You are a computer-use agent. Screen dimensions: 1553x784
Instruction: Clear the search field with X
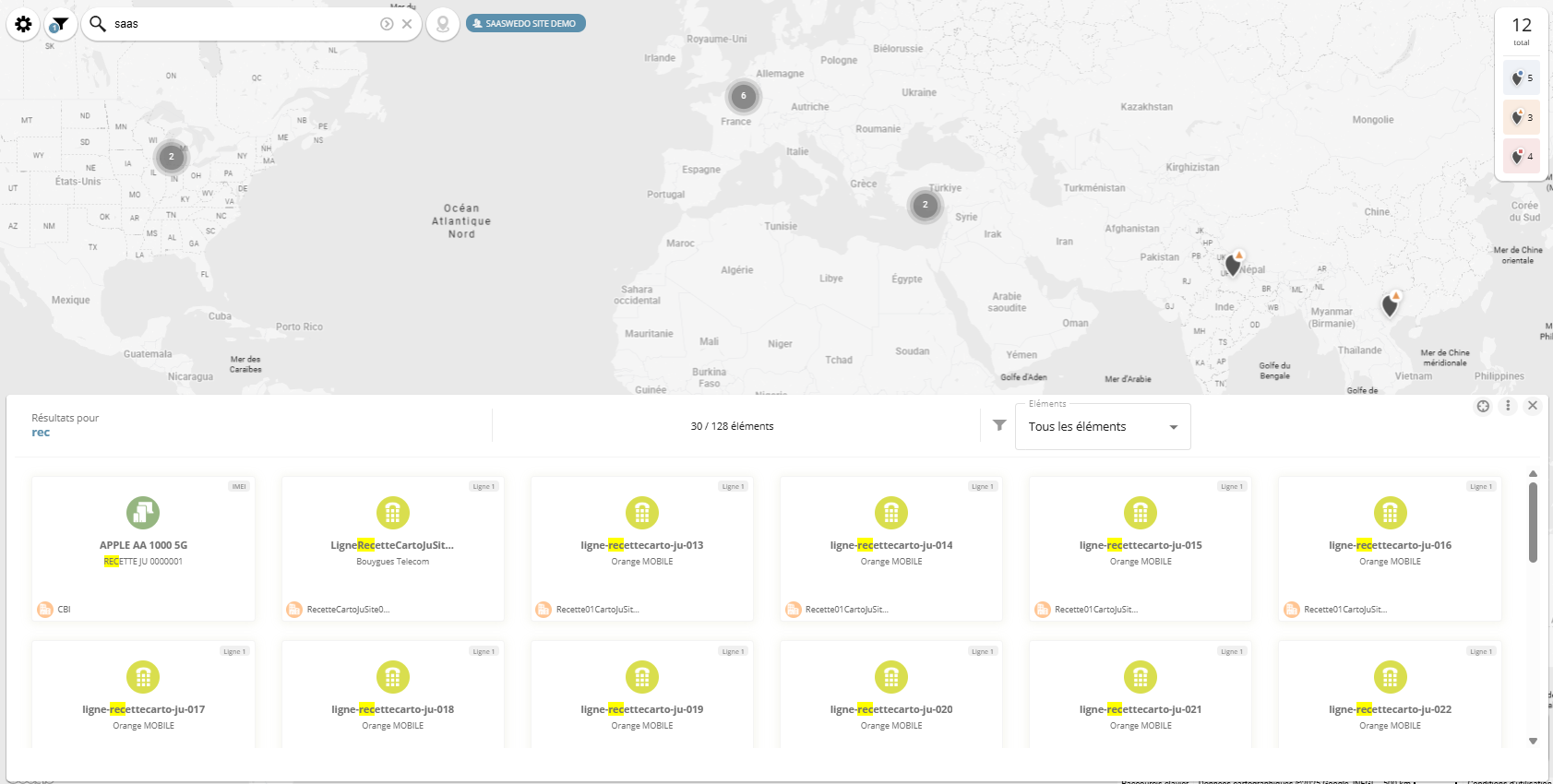(x=407, y=24)
